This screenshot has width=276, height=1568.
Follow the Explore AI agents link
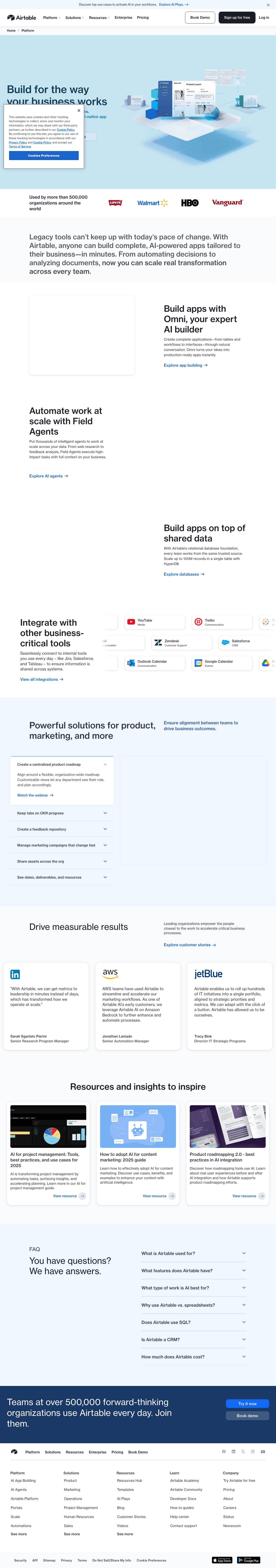49,476
